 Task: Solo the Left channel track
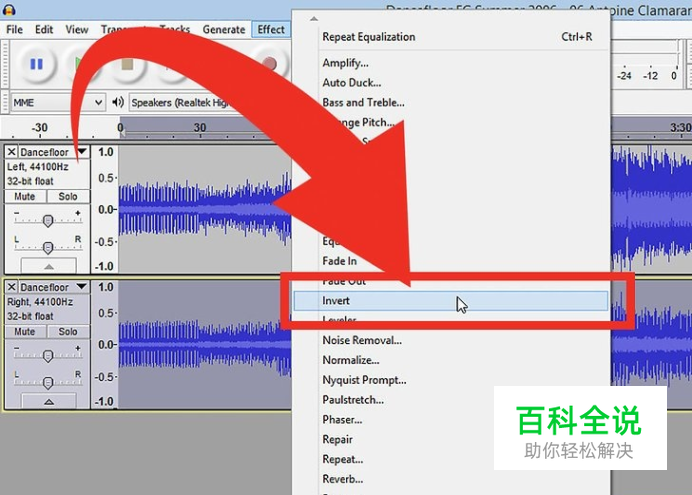tap(68, 196)
